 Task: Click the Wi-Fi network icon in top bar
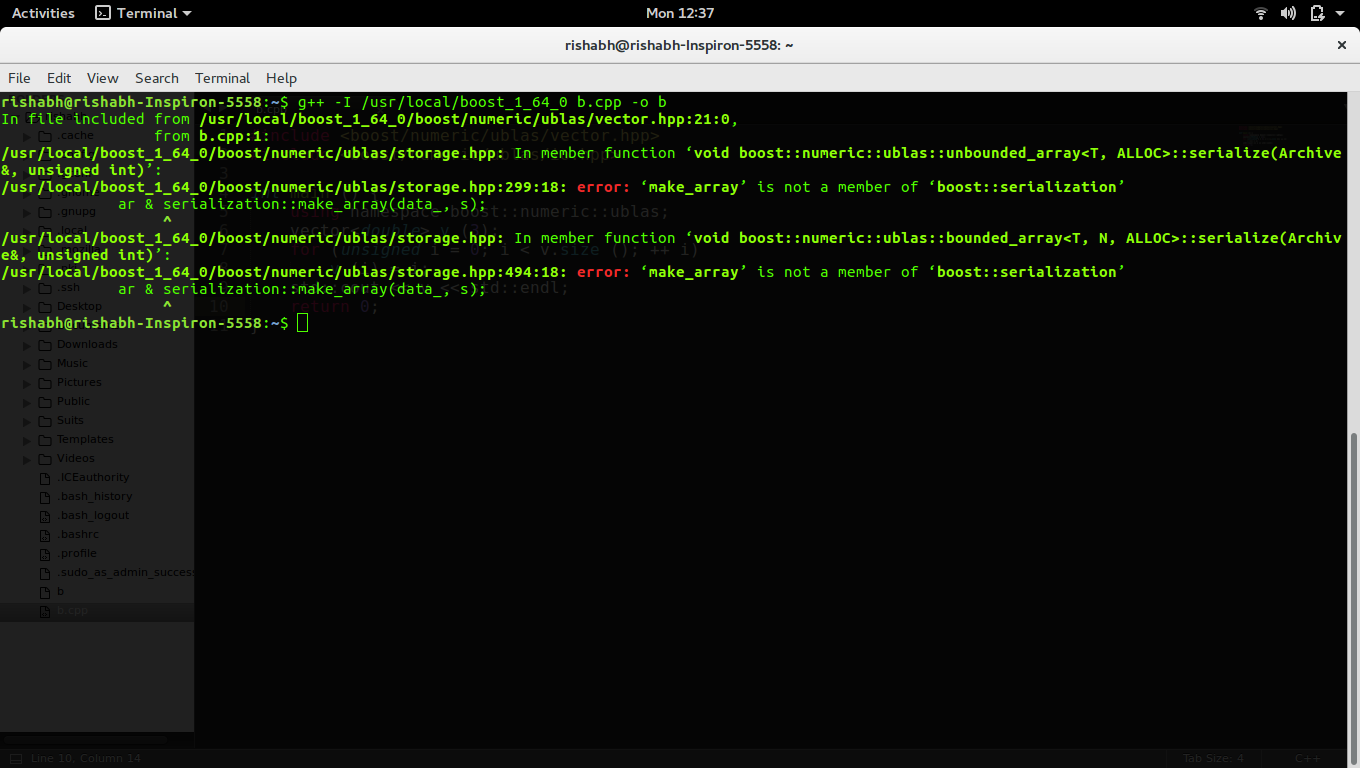1261,13
